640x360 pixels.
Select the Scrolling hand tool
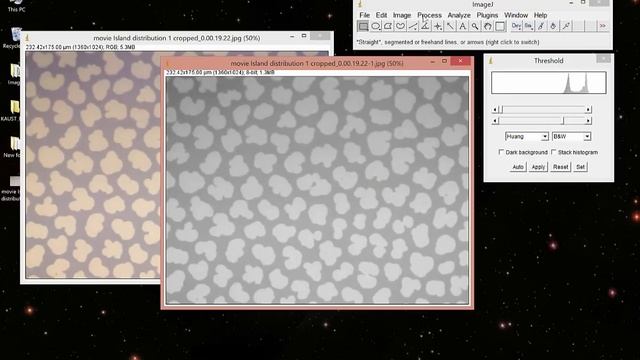487,27
